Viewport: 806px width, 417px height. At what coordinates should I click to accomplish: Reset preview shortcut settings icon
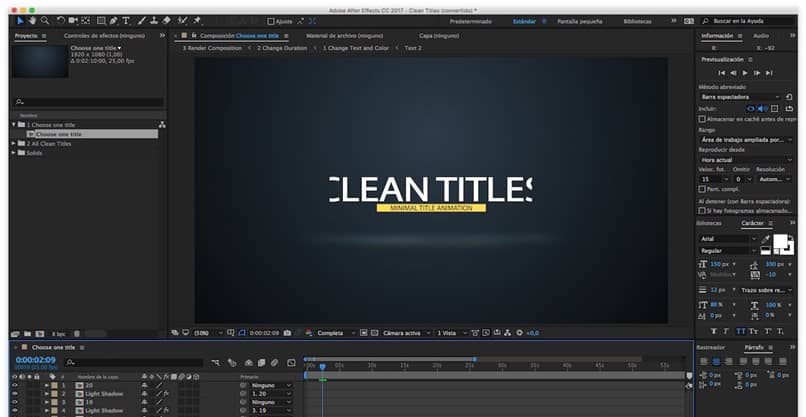tap(789, 97)
